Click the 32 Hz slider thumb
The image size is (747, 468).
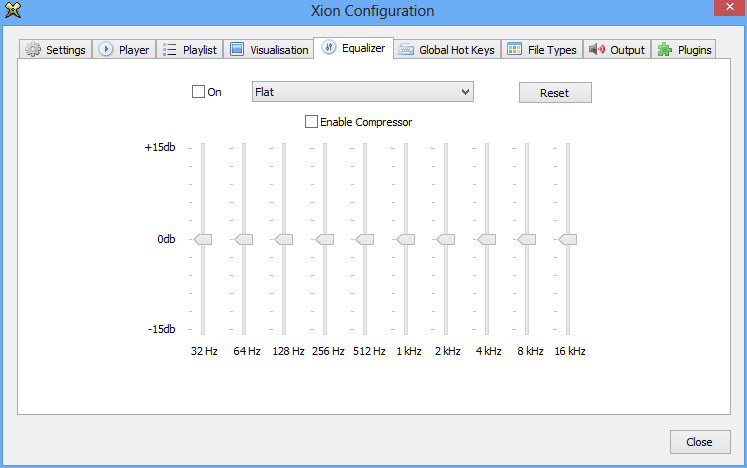[203, 239]
